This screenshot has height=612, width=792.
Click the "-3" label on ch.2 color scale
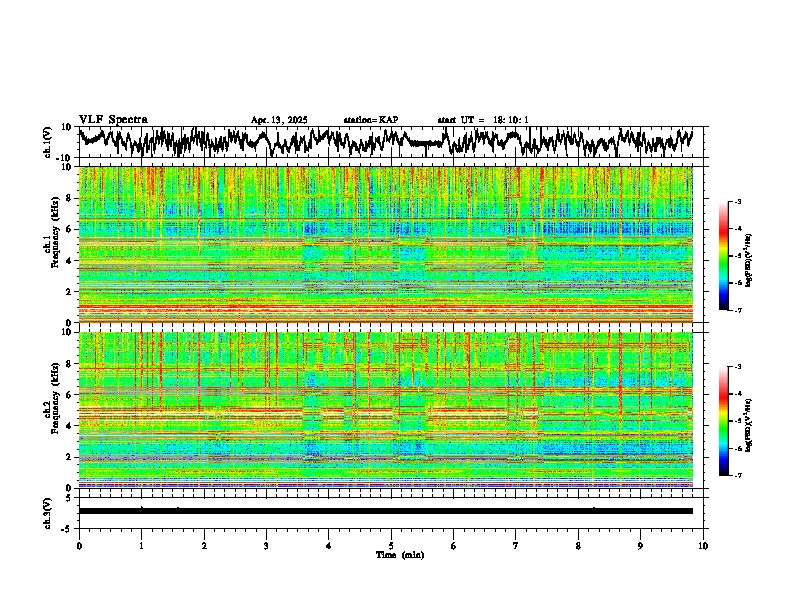[x=738, y=367]
